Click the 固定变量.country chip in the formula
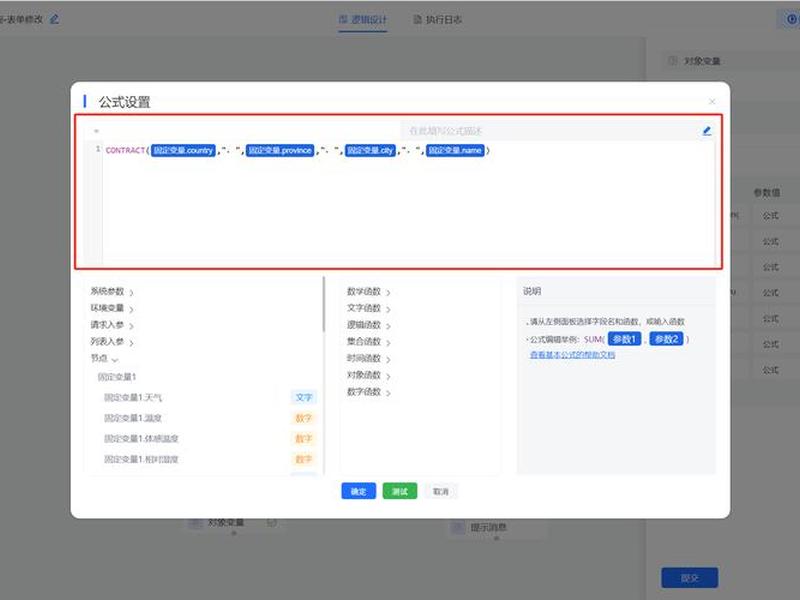 click(x=183, y=151)
